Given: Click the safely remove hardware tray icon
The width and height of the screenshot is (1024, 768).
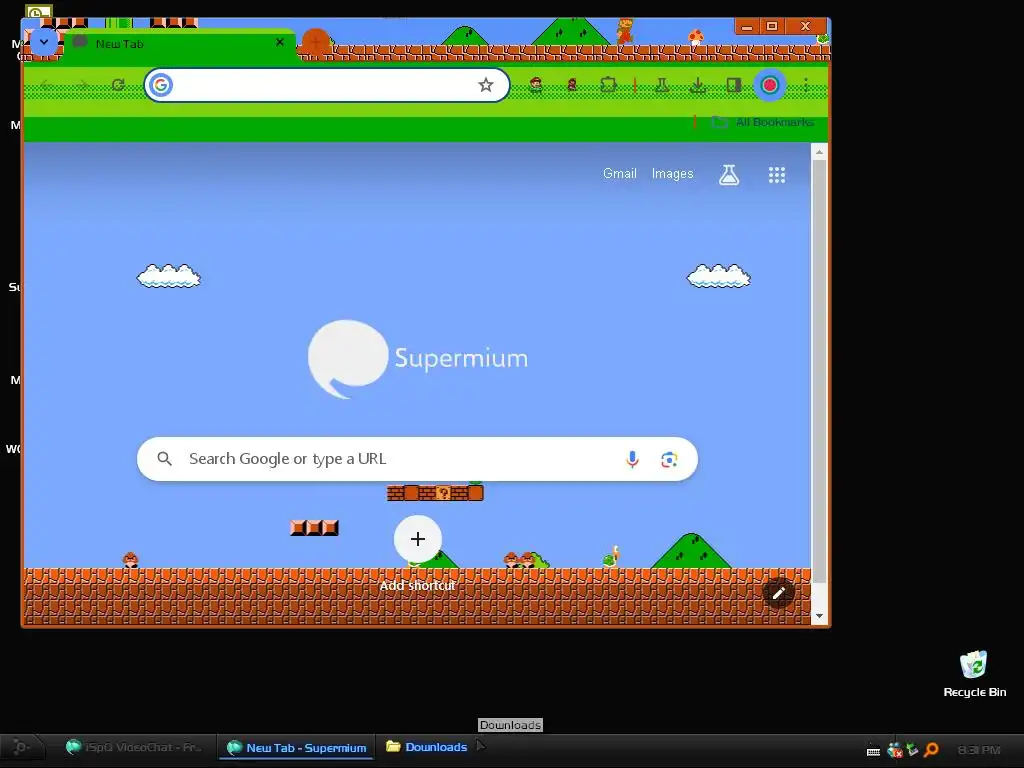Looking at the screenshot, I should 912,750.
